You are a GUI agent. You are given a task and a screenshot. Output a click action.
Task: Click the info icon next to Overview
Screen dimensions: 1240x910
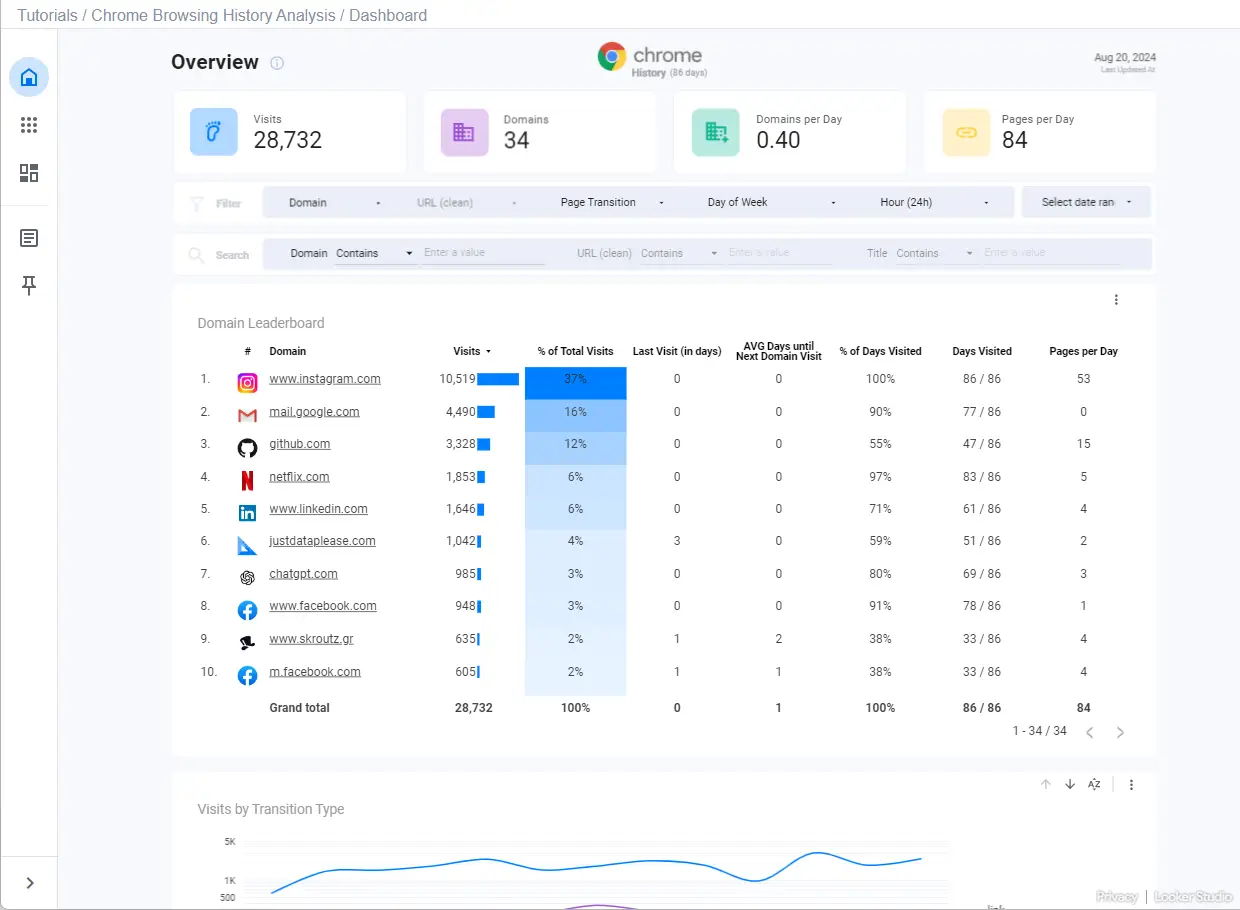click(277, 63)
